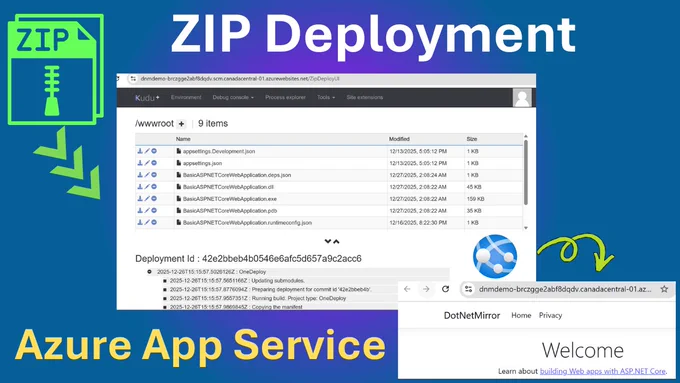Viewport: 680px width, 383px height.
Task: Delete BasicASPNETCoreWebApplication.pdb
Action: [154, 210]
